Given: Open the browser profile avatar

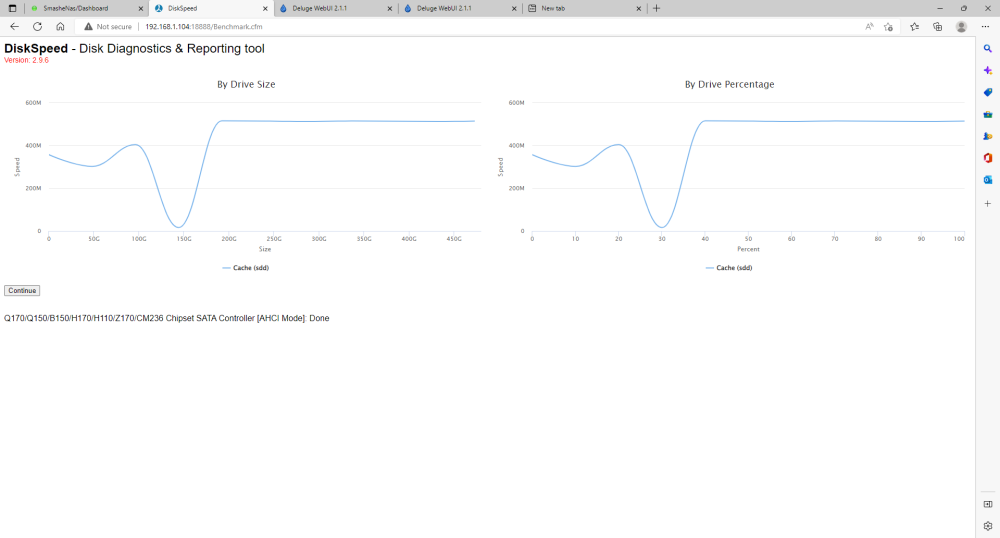Looking at the screenshot, I should click(x=961, y=27).
